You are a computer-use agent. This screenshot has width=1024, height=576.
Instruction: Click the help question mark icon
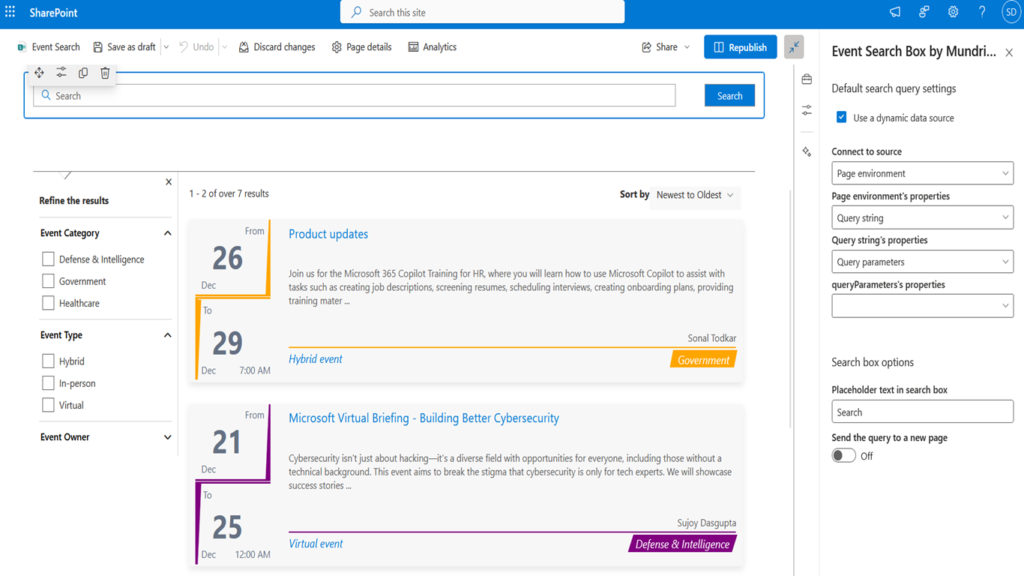point(982,12)
